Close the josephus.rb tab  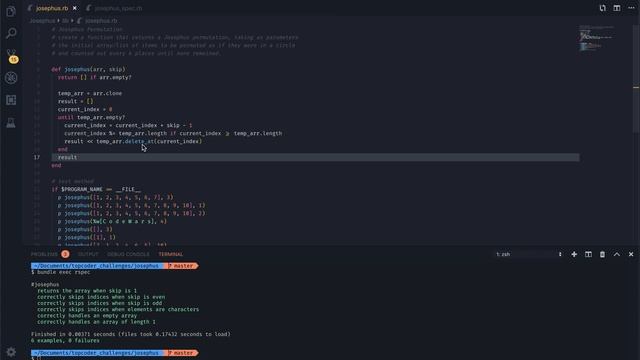(x=74, y=8)
